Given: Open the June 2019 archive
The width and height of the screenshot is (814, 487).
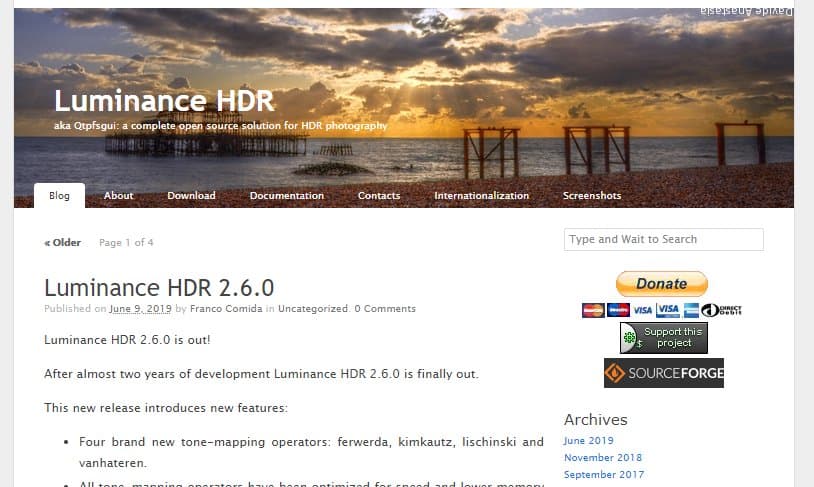Looking at the screenshot, I should click(588, 440).
